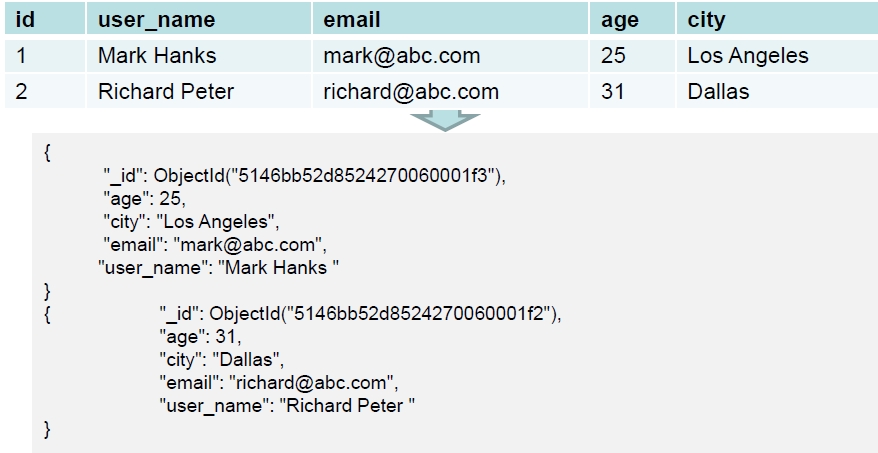Click the ObjectId line ending in 01f2
878x453 pixels.
tap(361, 314)
